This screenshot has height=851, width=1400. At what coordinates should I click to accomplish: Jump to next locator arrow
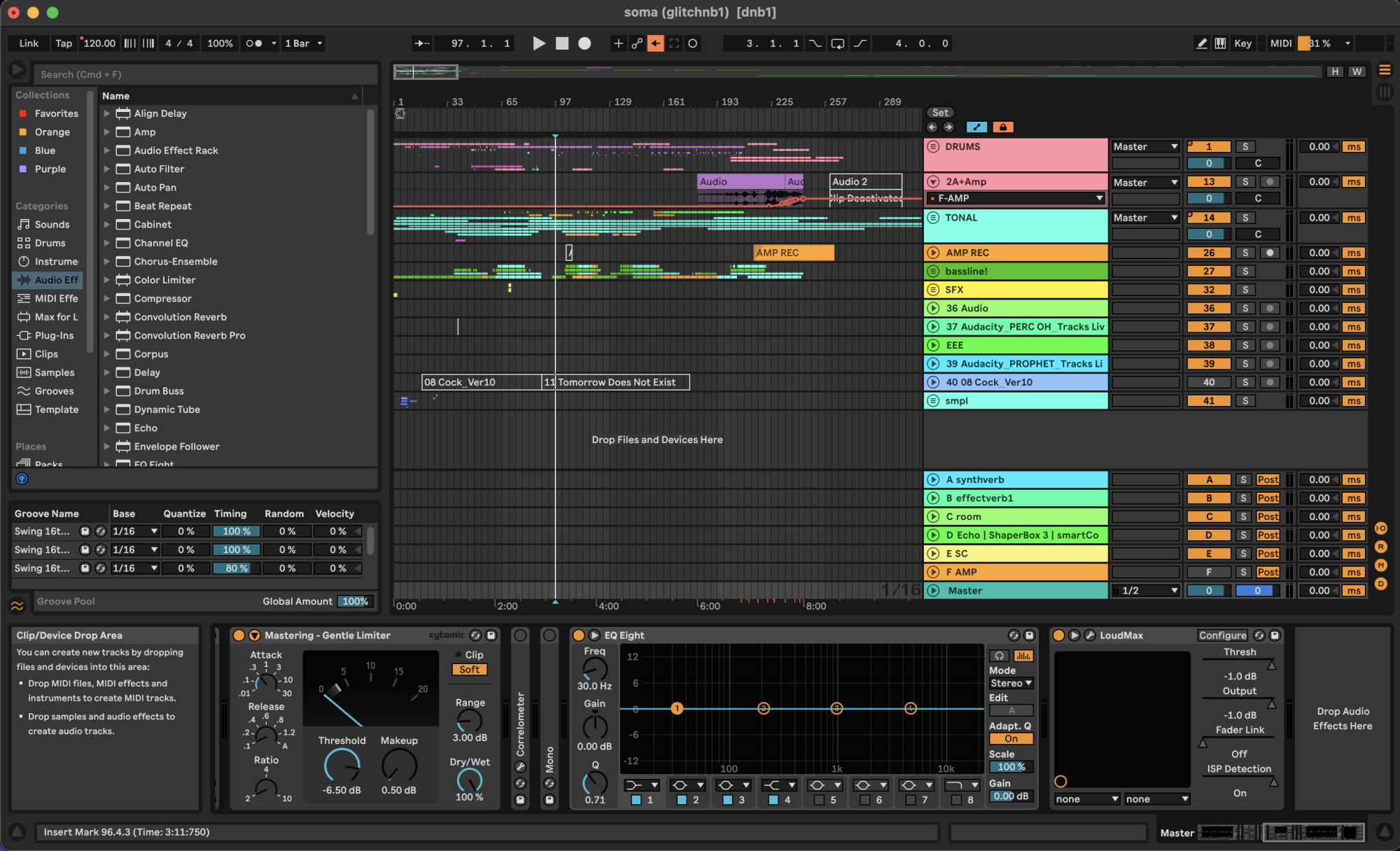(x=948, y=127)
